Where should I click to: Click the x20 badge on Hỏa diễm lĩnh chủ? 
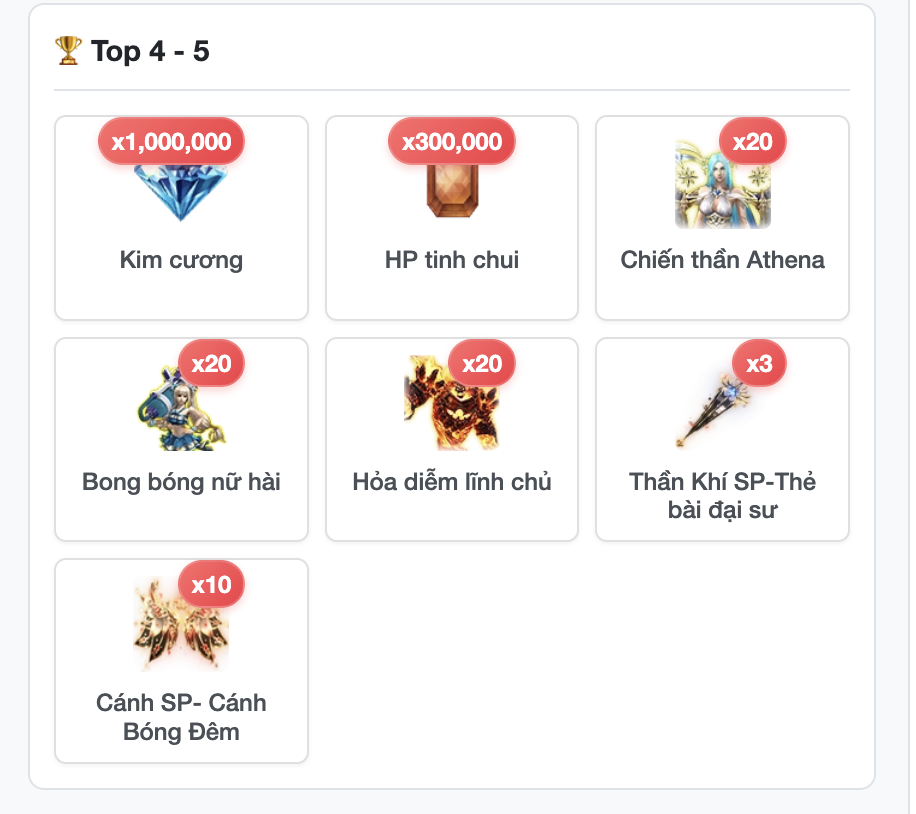[x=482, y=363]
